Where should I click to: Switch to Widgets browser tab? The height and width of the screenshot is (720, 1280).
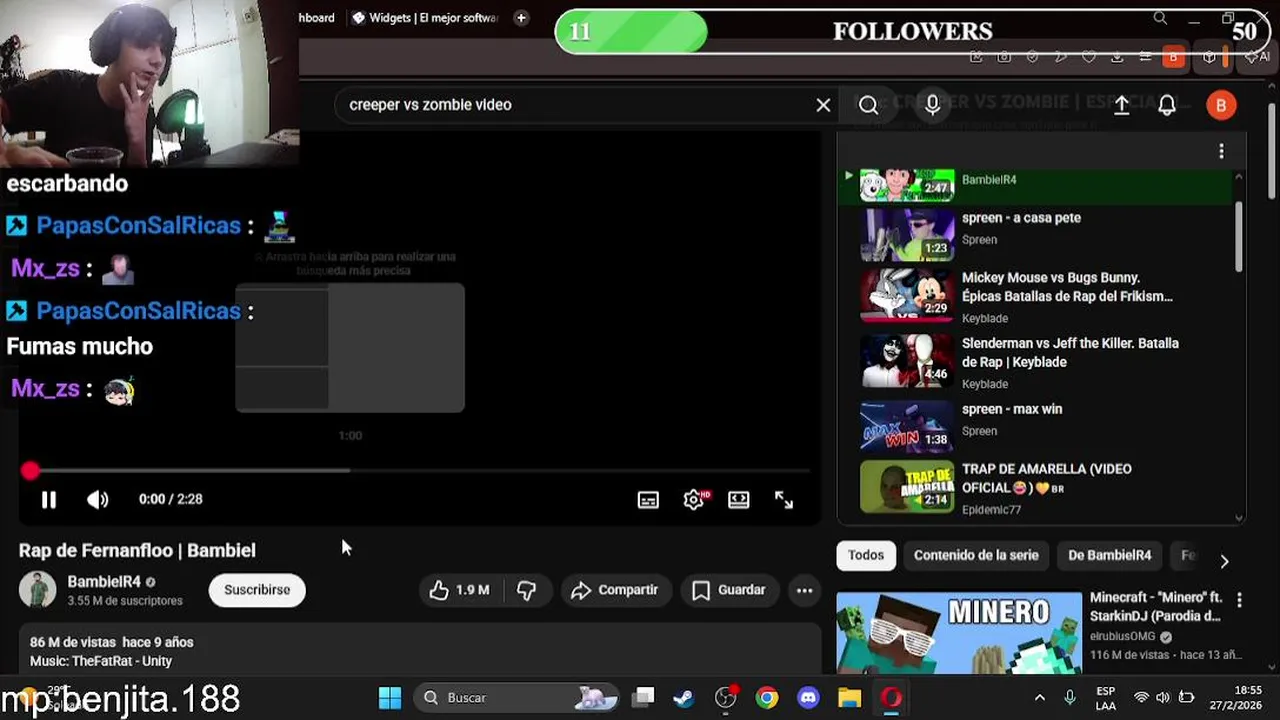[x=424, y=18]
